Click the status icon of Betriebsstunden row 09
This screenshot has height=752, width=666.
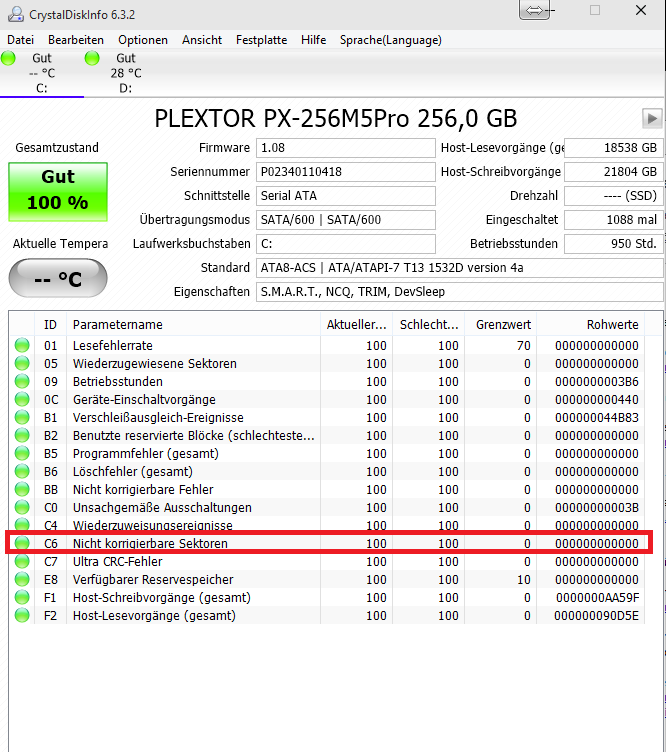22,381
